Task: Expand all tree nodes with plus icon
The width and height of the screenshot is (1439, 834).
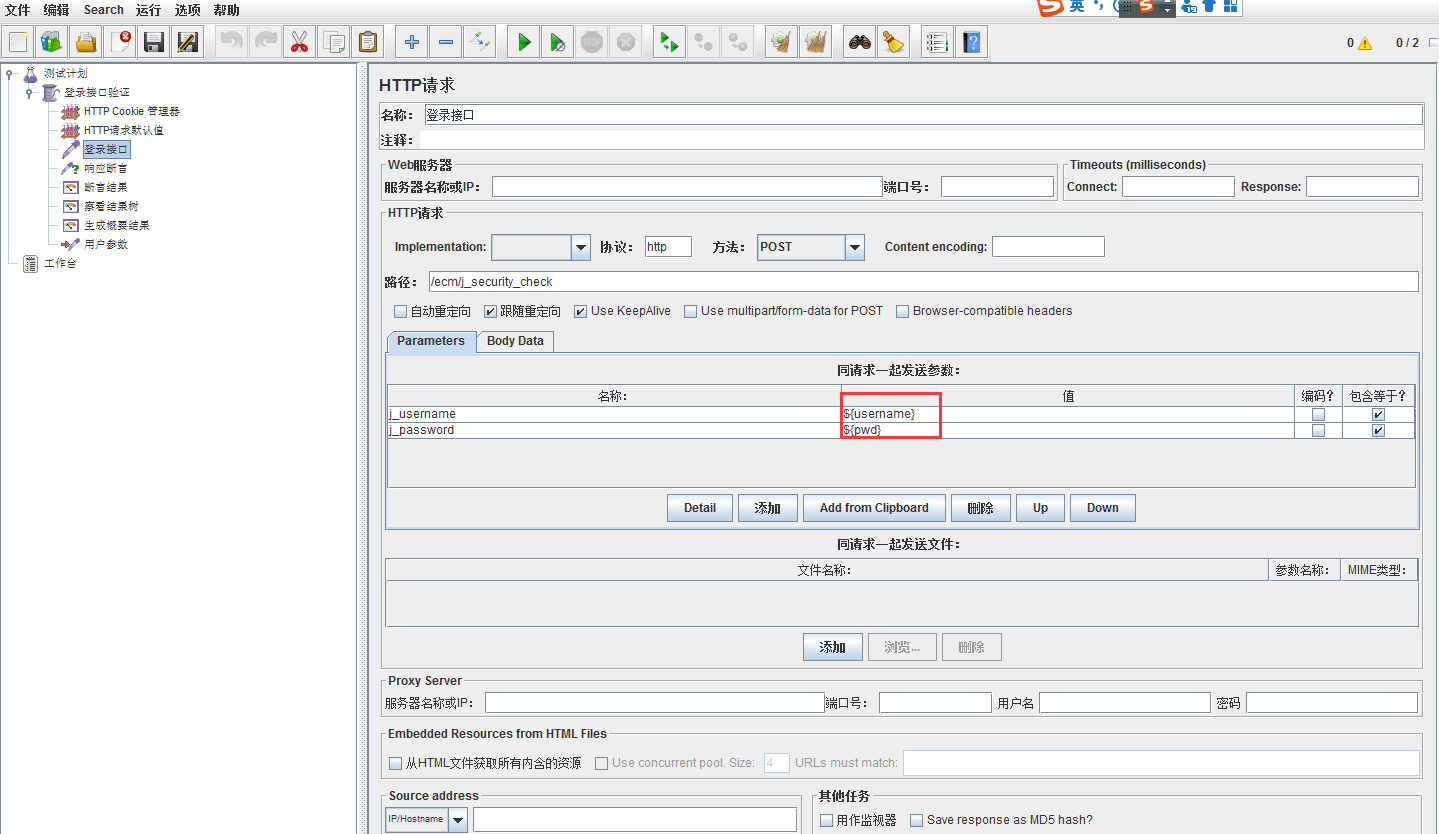Action: pos(412,42)
